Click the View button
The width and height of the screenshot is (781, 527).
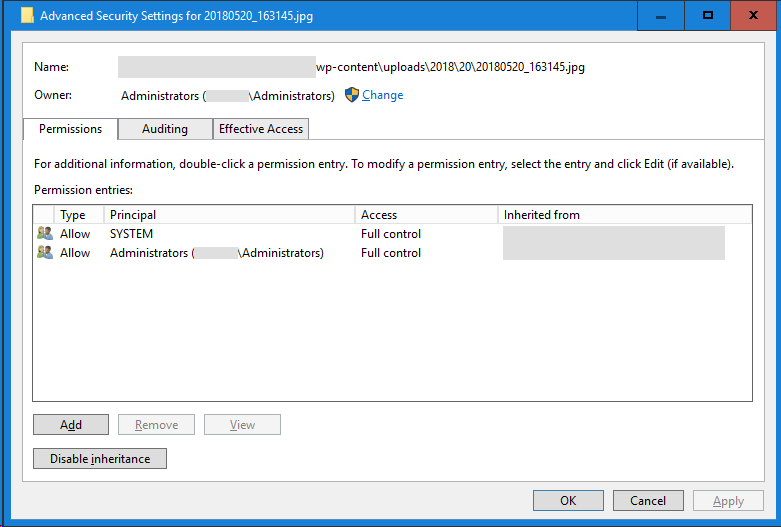tap(242, 424)
